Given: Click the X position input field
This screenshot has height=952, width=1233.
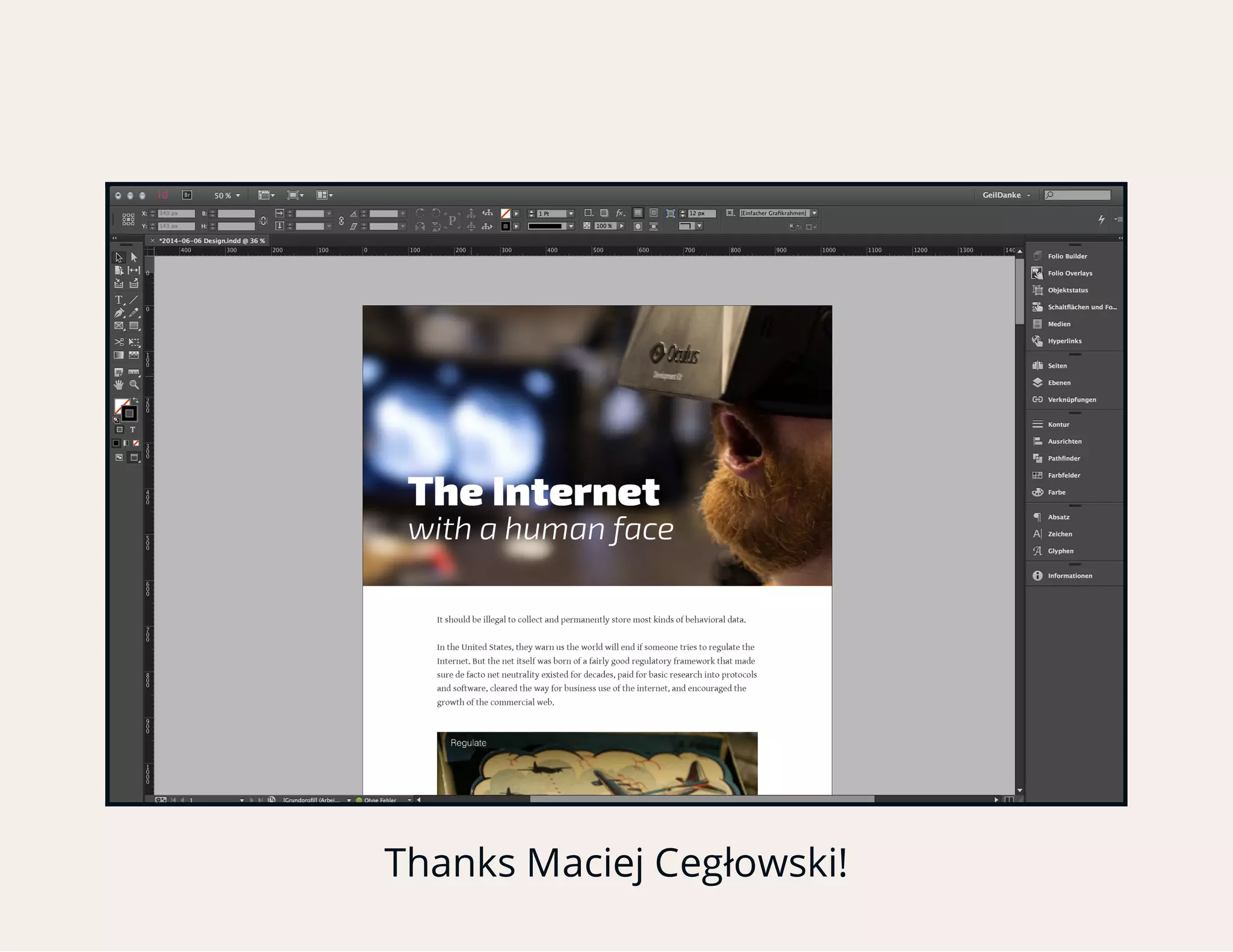Looking at the screenshot, I should (x=176, y=214).
